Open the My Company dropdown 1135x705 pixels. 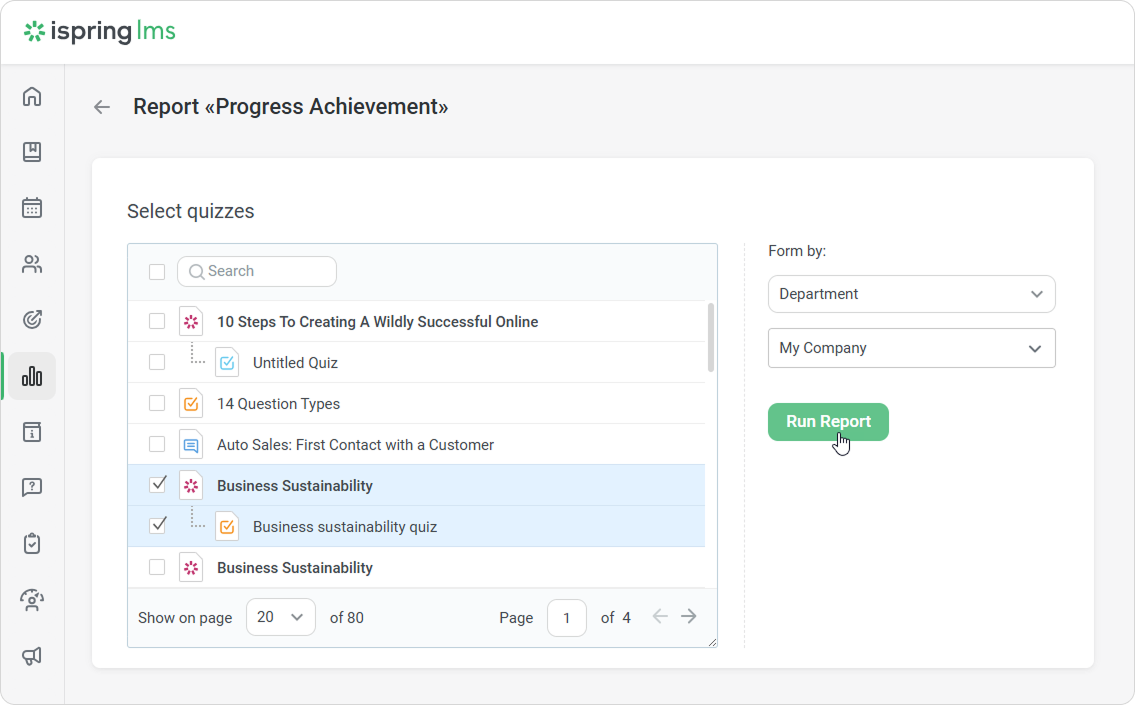pyautogui.click(x=911, y=348)
